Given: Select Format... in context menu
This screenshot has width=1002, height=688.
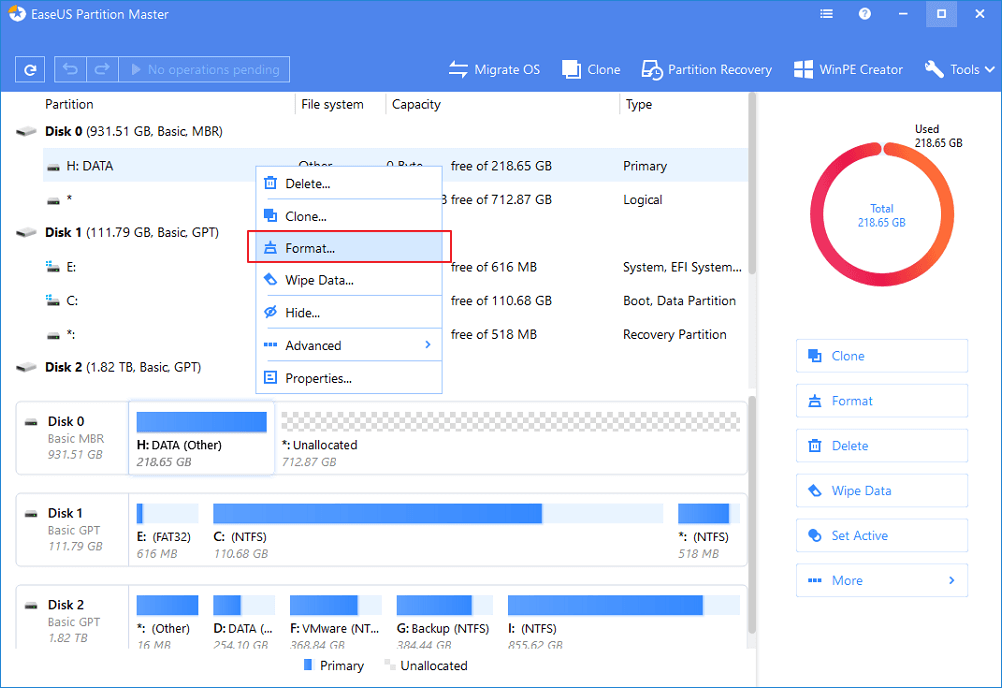Looking at the screenshot, I should (349, 248).
